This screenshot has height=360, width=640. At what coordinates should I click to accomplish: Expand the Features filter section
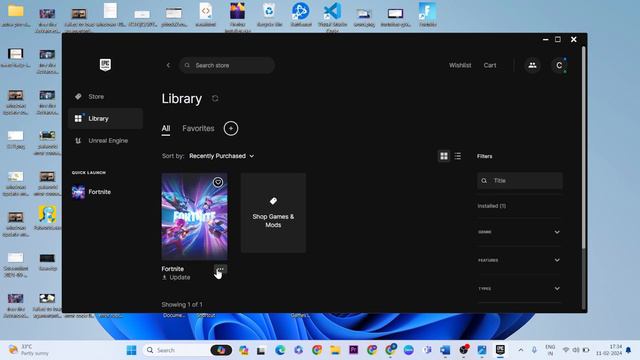(x=519, y=260)
